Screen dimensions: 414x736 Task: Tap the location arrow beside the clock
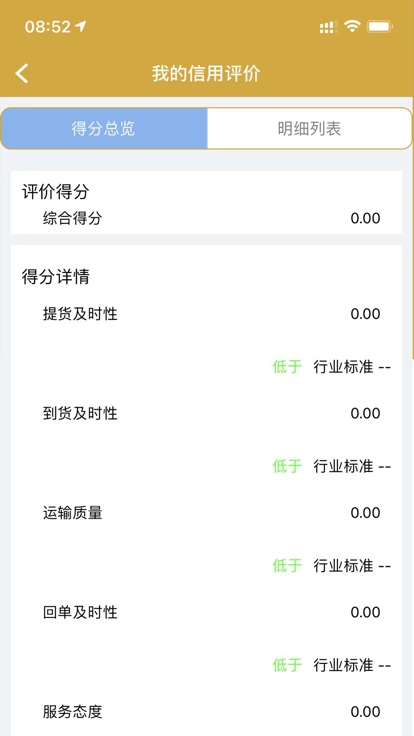click(x=81, y=27)
